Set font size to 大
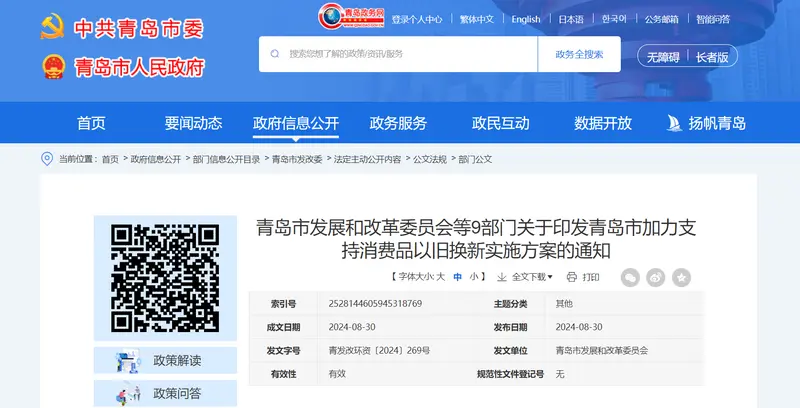Screen dimensions: 800x408 pos(440,276)
